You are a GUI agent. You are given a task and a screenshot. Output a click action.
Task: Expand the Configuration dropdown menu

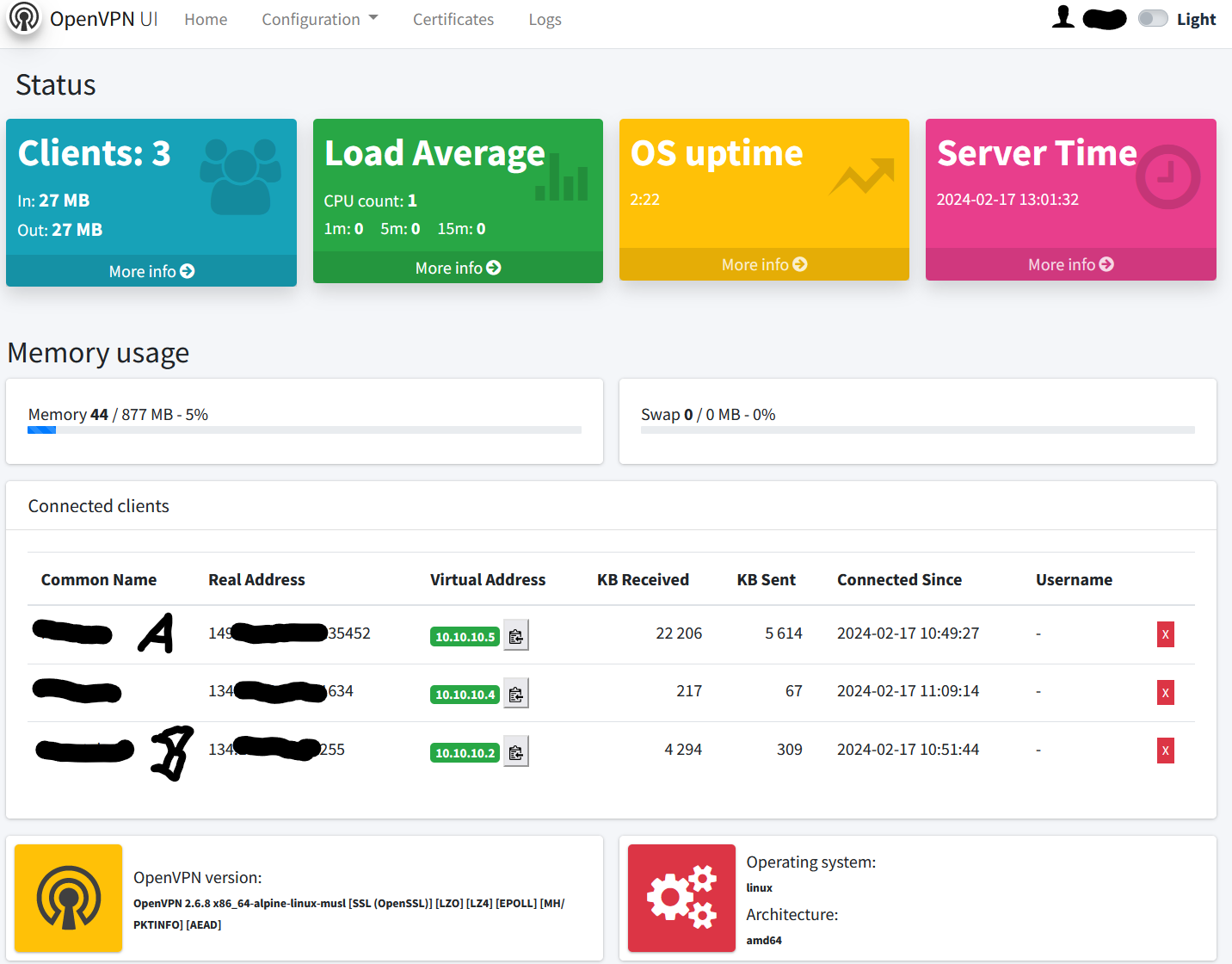tap(320, 19)
